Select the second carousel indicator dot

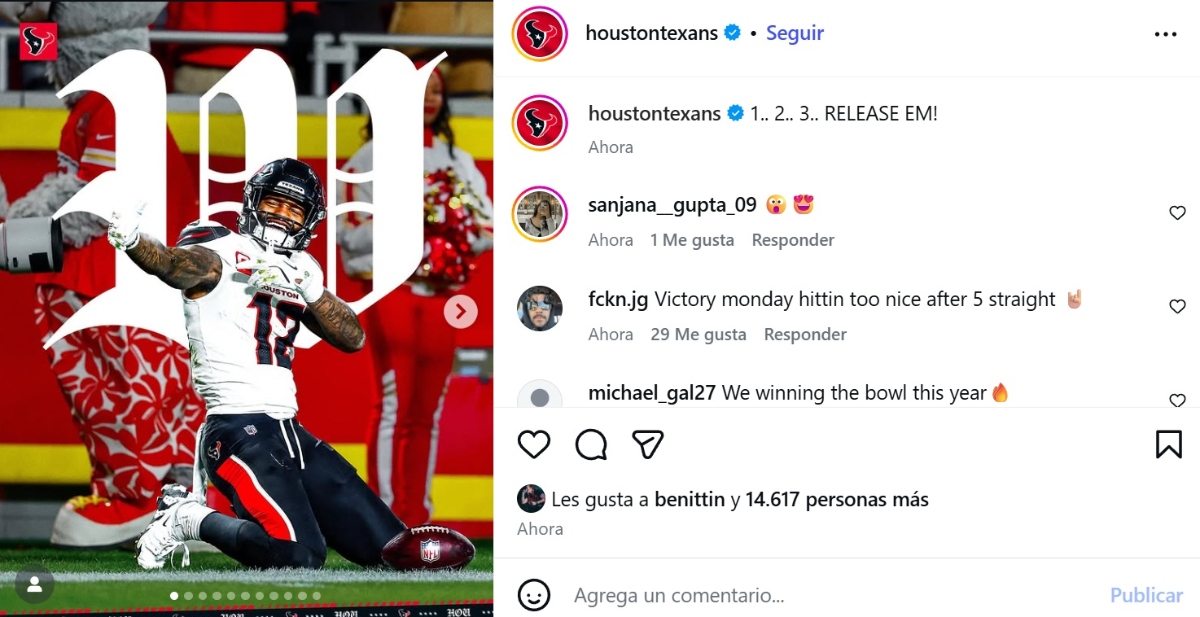(x=188, y=596)
